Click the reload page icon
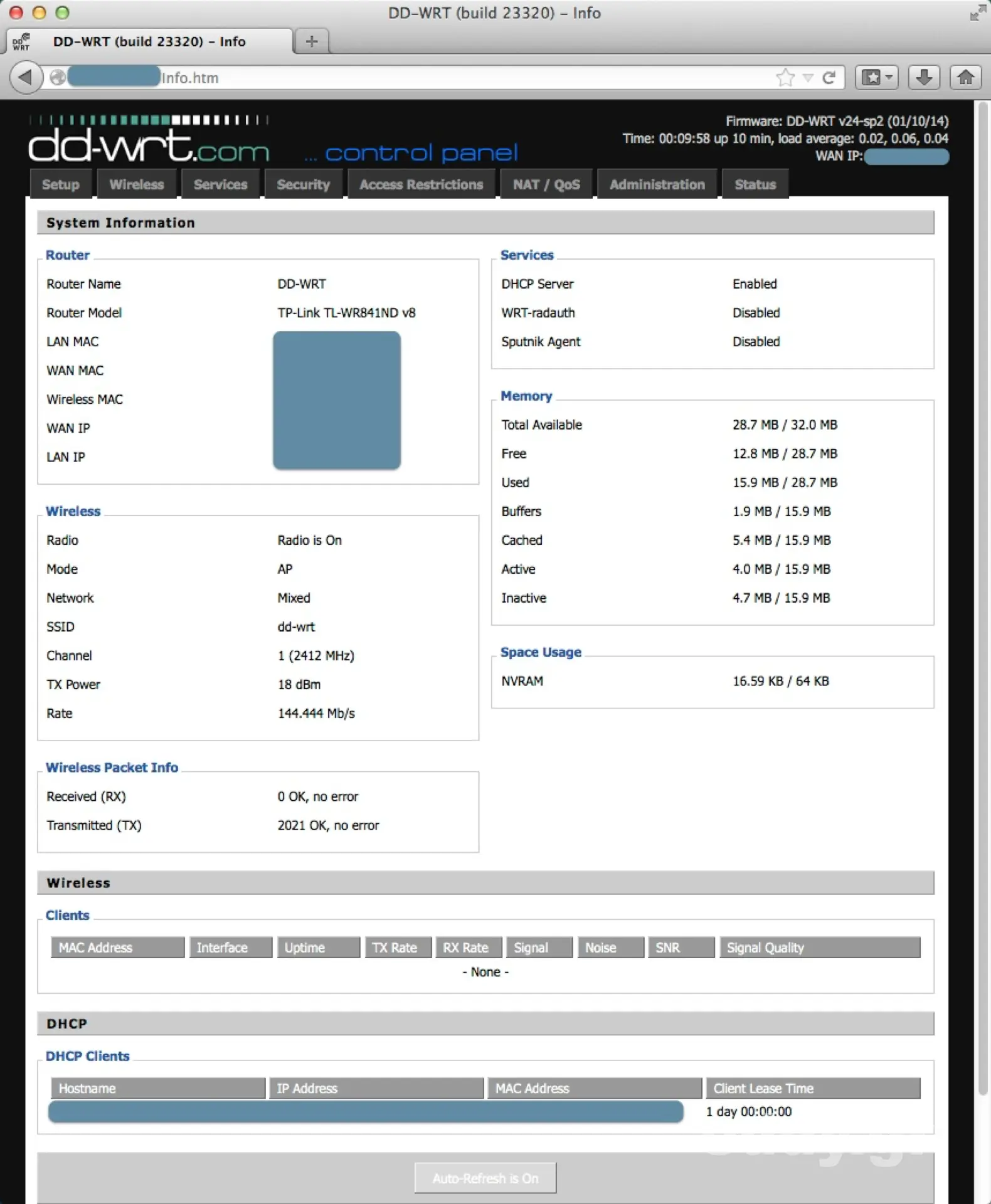Viewport: 991px width, 1204px height. [829, 78]
